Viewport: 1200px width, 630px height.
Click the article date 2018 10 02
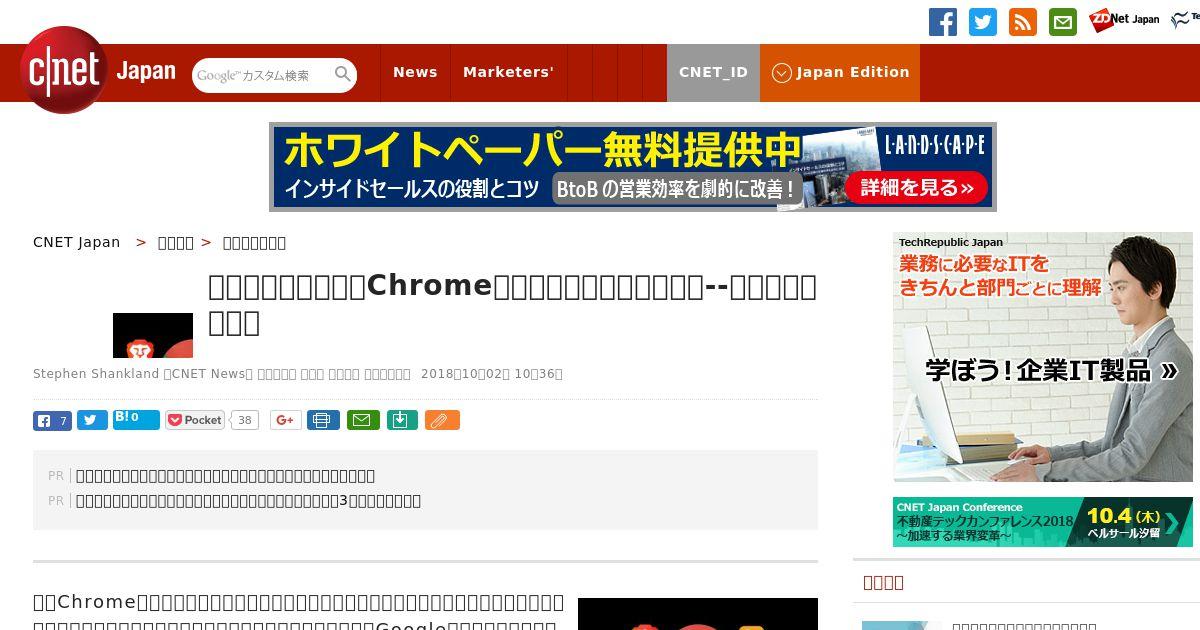click(x=492, y=374)
